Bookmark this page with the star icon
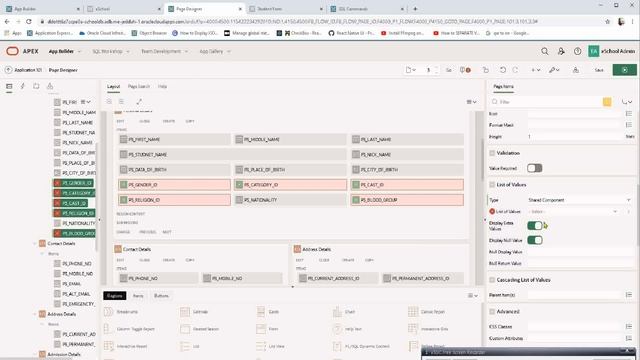Viewport: 640px width, 360px height. 607,21
